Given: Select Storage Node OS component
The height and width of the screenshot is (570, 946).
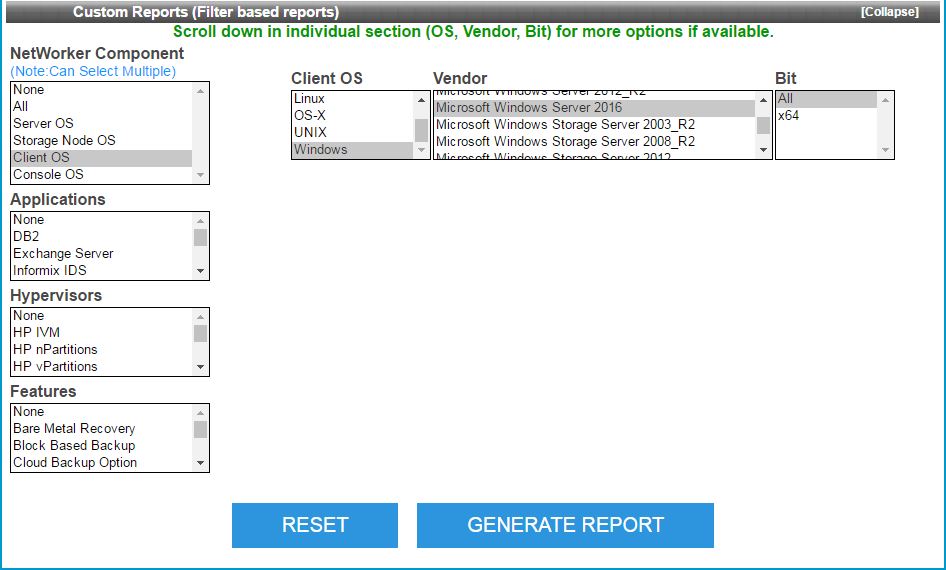Looking at the screenshot, I should pyautogui.click(x=102, y=141).
